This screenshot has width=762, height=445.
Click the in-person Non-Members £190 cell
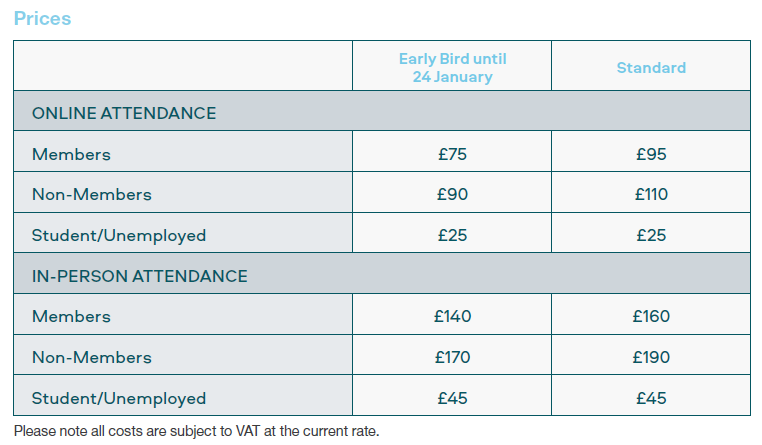tap(651, 357)
